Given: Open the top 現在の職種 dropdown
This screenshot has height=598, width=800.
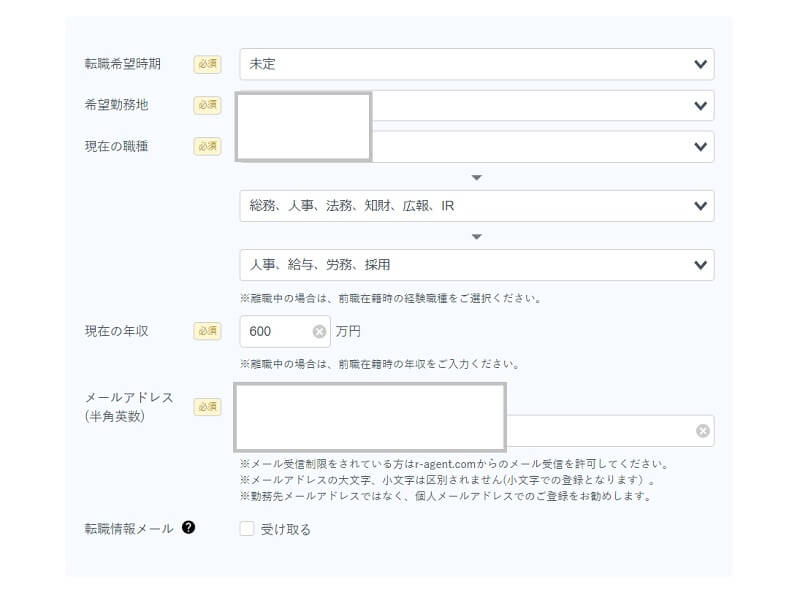Looking at the screenshot, I should [x=540, y=146].
